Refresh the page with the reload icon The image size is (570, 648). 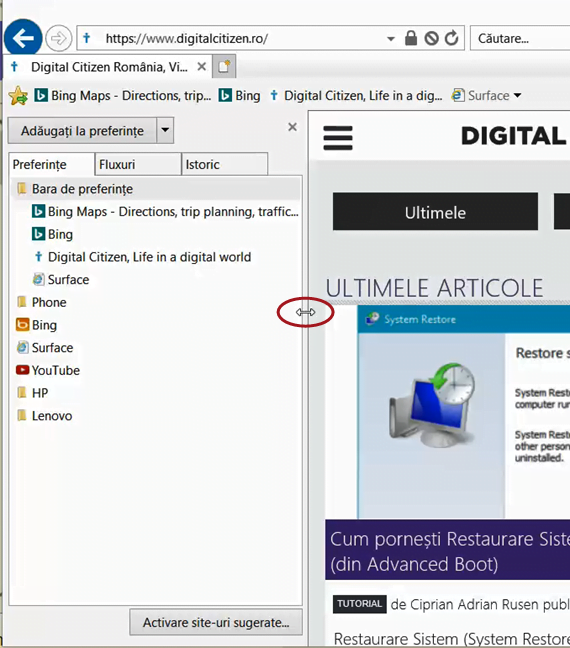coord(451,38)
